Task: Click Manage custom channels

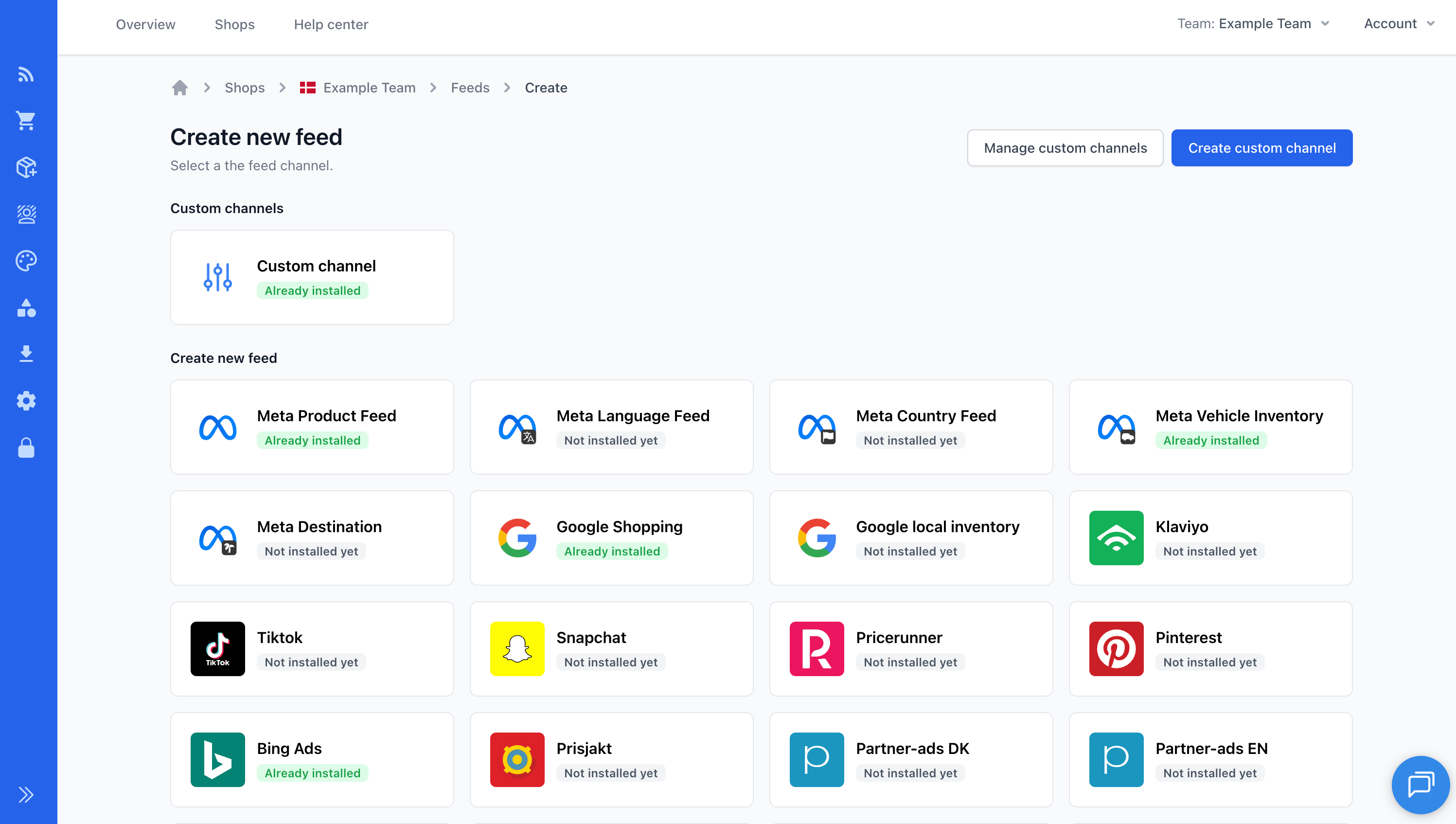Action: coord(1065,148)
